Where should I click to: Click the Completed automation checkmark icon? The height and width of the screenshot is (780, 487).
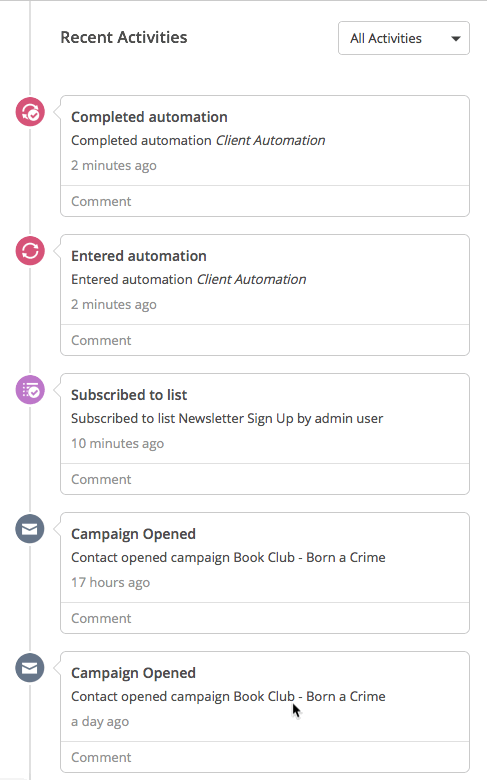pyautogui.click(x=30, y=112)
